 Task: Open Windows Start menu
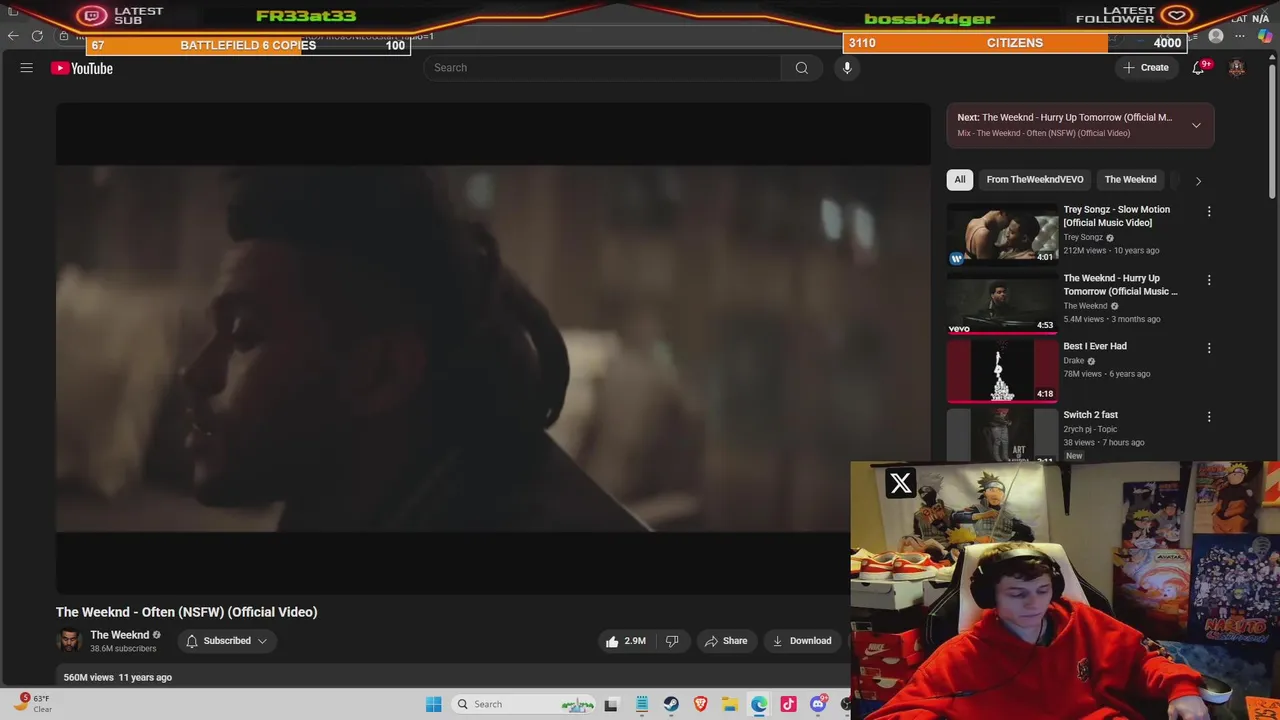pos(434,704)
